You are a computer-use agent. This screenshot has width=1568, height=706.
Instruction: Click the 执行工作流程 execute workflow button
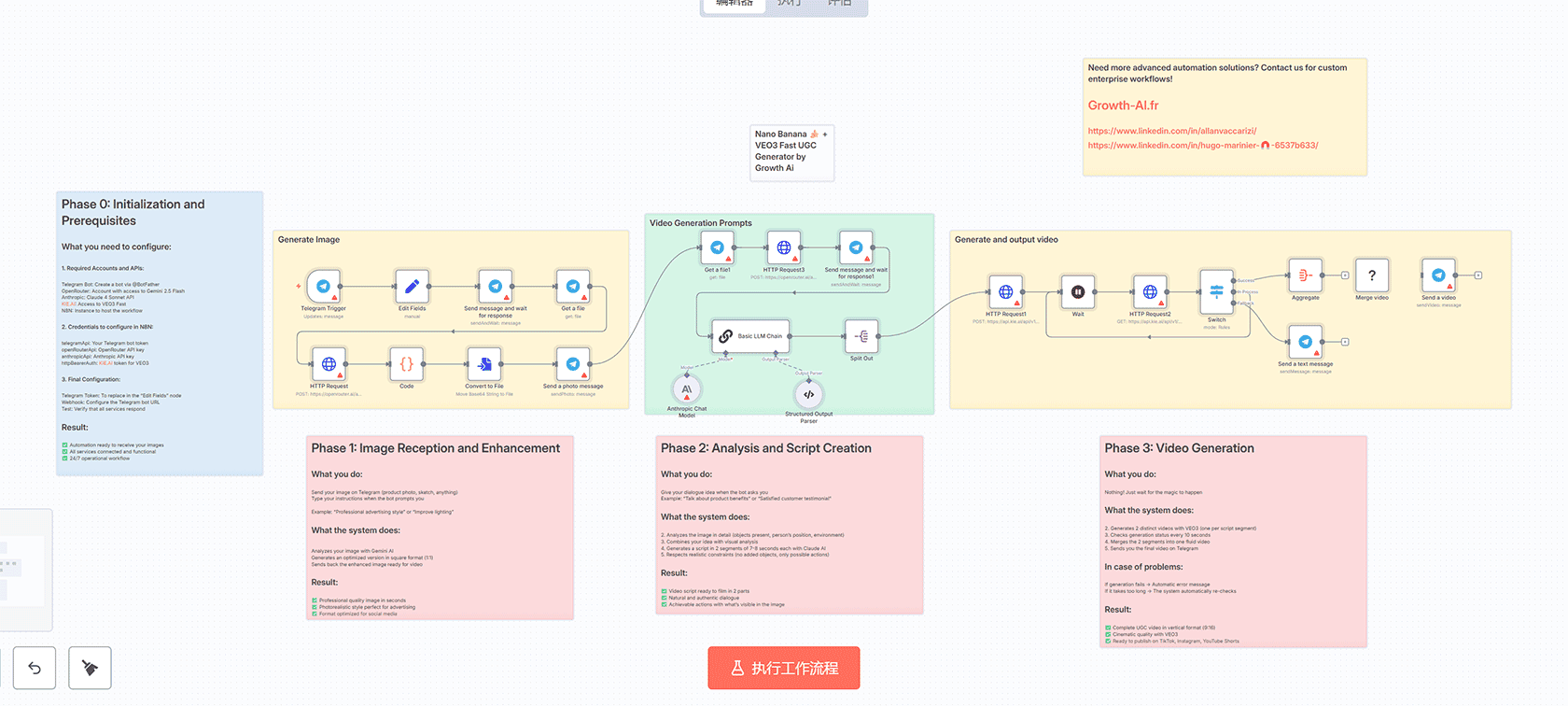783,668
